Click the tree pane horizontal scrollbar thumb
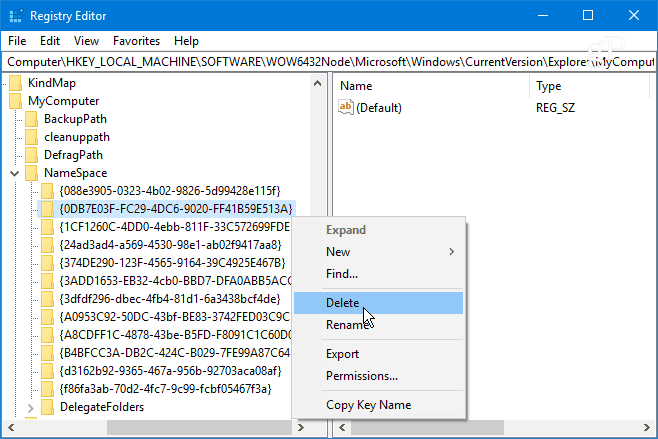658x439 pixels. tap(199, 428)
